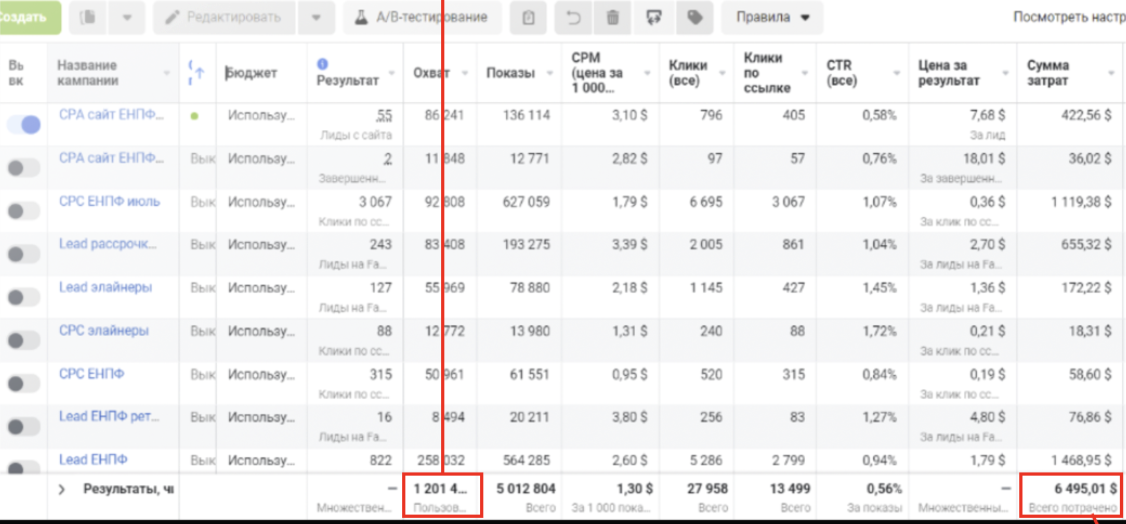Enable the CPC ЕНПФ июль campaign toggle
The height and width of the screenshot is (524, 1126).
(24, 211)
